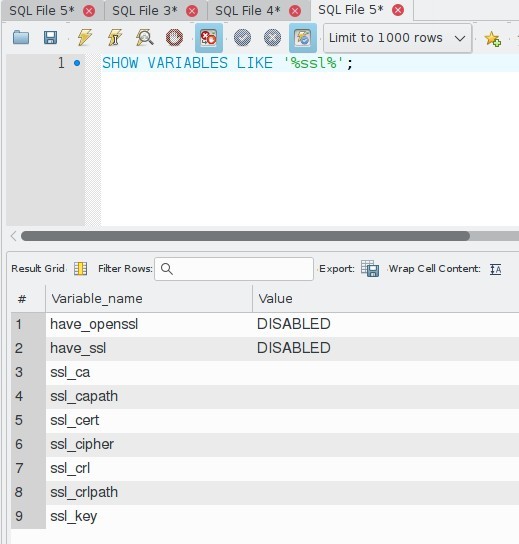Save snippet with the star plus icon
This screenshot has height=544, width=519.
493,38
